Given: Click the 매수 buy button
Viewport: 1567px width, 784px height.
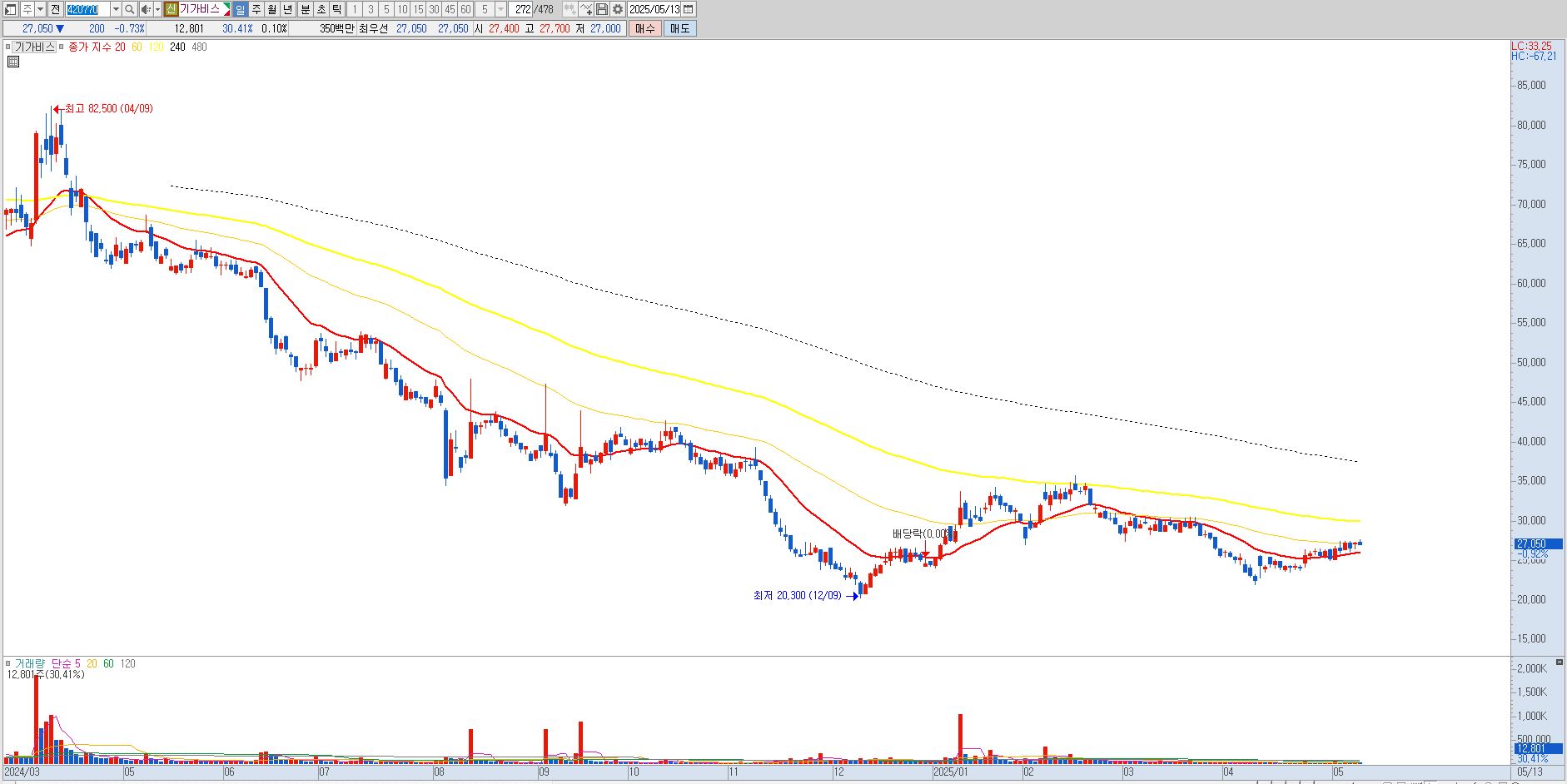Looking at the screenshot, I should click(645, 28).
